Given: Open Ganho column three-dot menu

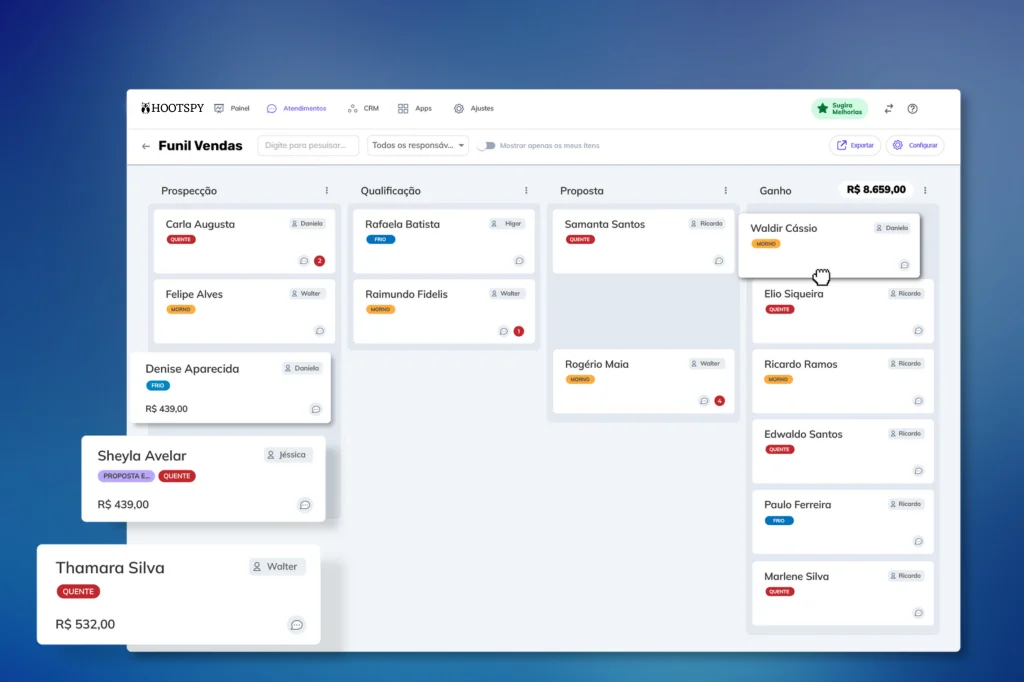Looking at the screenshot, I should tap(925, 190).
